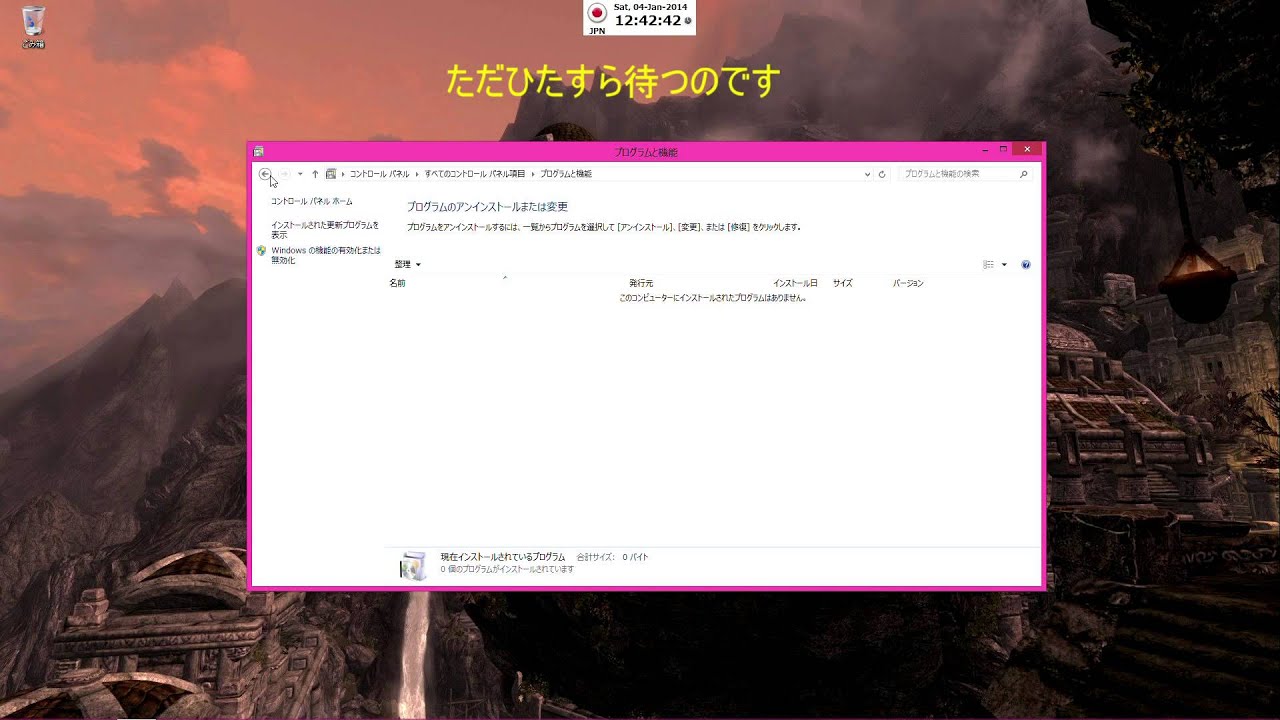Click the プログラムのアンインストールまたは変更 heading
Viewport: 1280px width, 720px height.
pos(487,207)
